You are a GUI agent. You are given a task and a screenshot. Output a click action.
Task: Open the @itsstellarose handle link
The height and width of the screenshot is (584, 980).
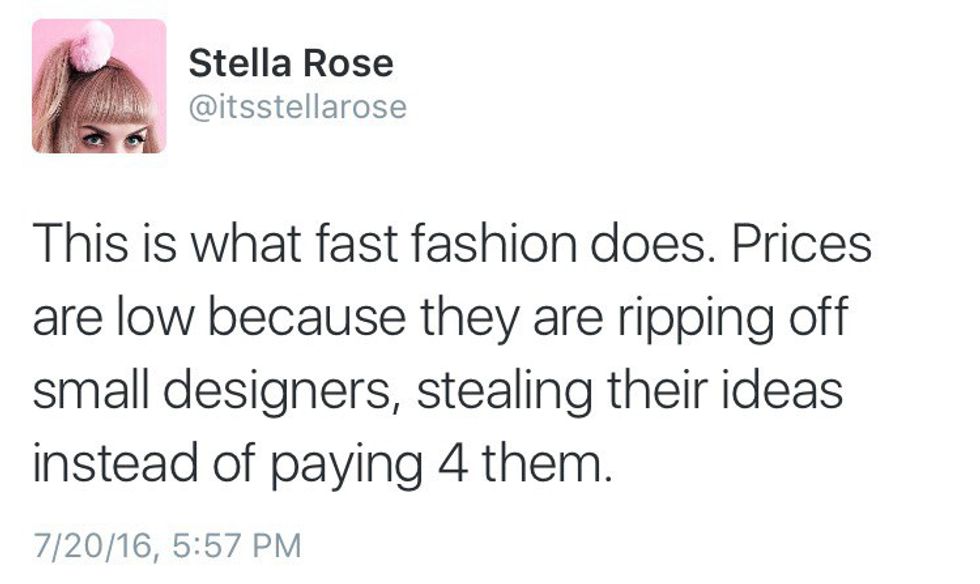[297, 106]
